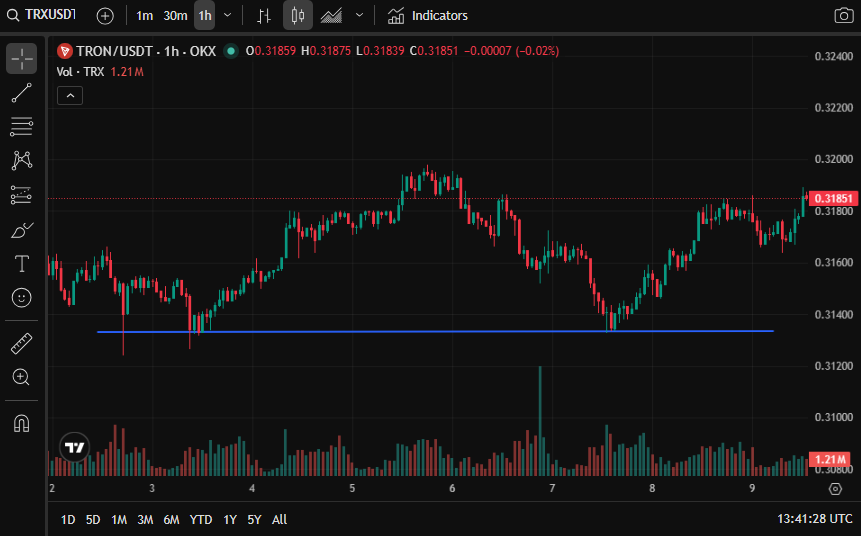Select the ruler measure tool
The width and height of the screenshot is (861, 536).
click(x=21, y=343)
